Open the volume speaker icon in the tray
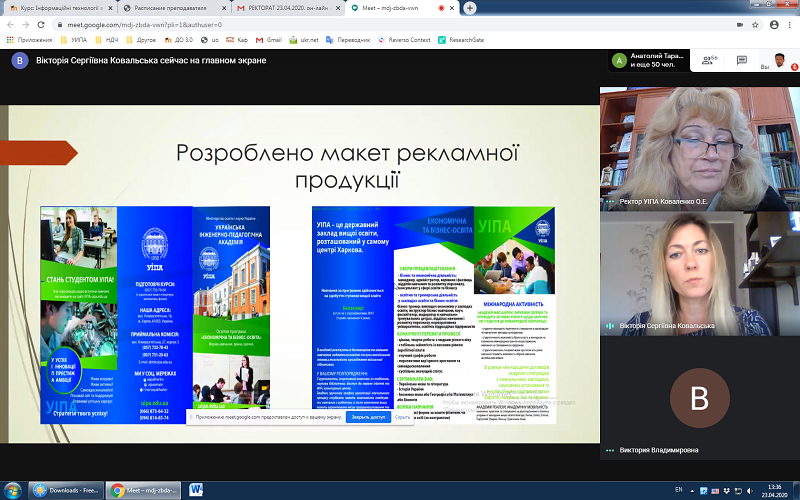 click(749, 491)
